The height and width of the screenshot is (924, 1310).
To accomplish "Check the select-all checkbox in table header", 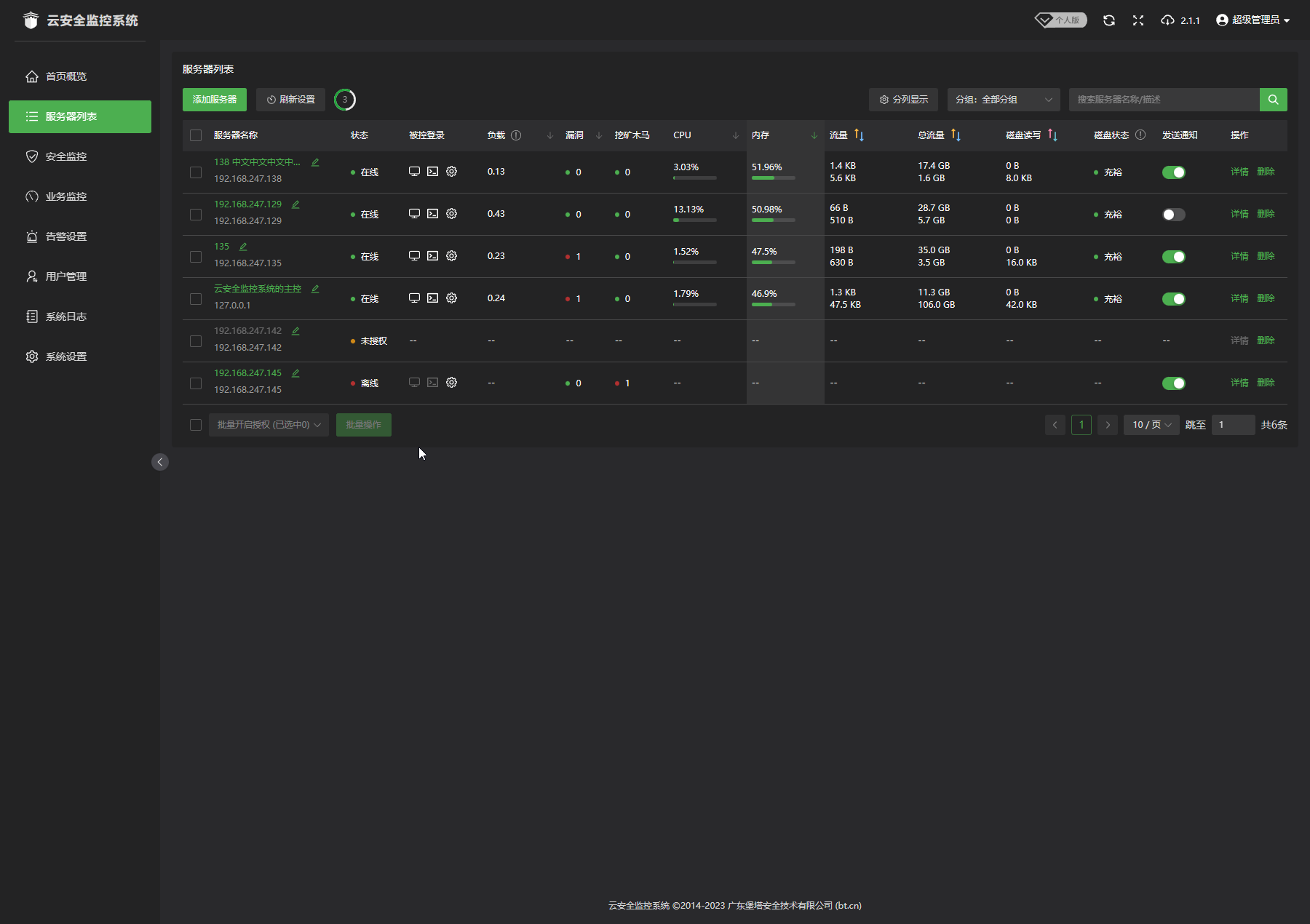I will pyautogui.click(x=196, y=135).
